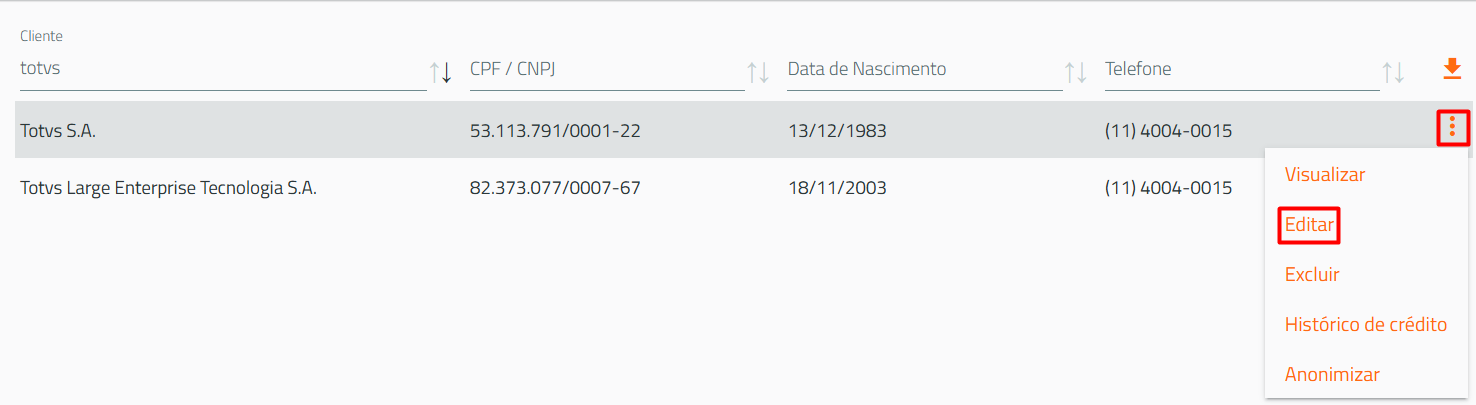Click the CPF / CNPJ filter field
1476x405 pixels.
click(607, 70)
